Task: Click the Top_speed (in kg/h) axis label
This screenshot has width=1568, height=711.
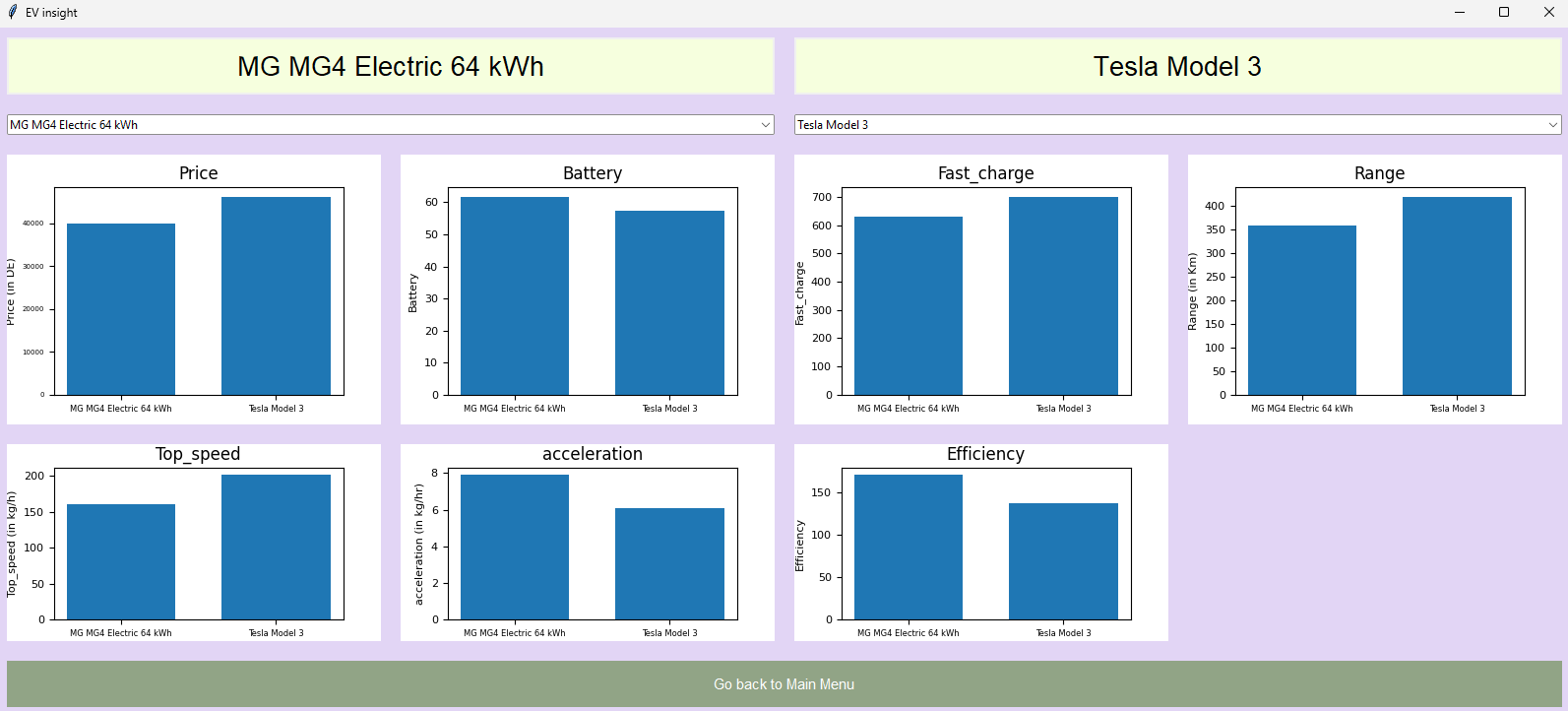Action: 11,545
